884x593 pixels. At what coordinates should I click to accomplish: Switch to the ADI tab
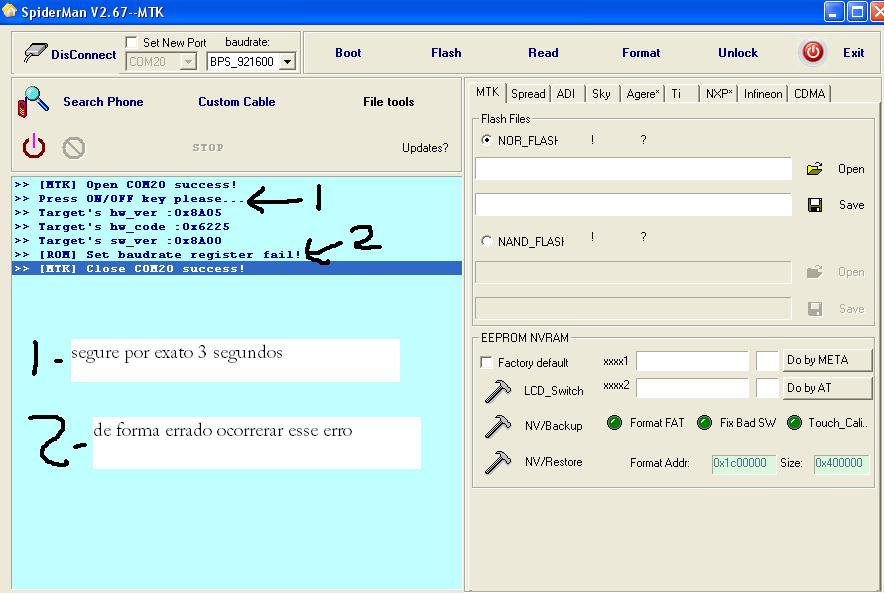(x=565, y=94)
